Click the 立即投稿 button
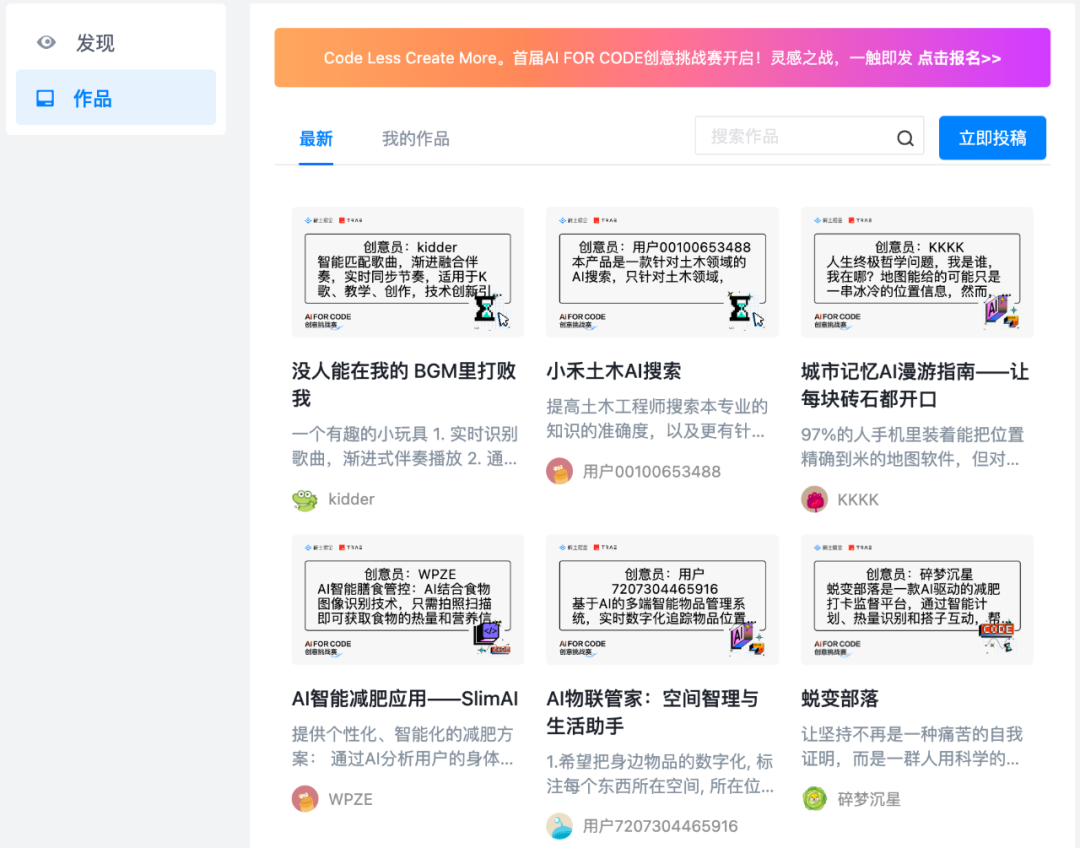 pyautogui.click(x=993, y=138)
